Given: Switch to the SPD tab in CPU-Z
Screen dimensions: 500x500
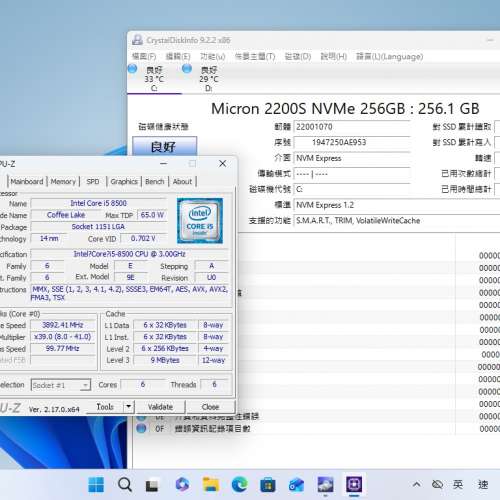Looking at the screenshot, I should (x=93, y=182).
